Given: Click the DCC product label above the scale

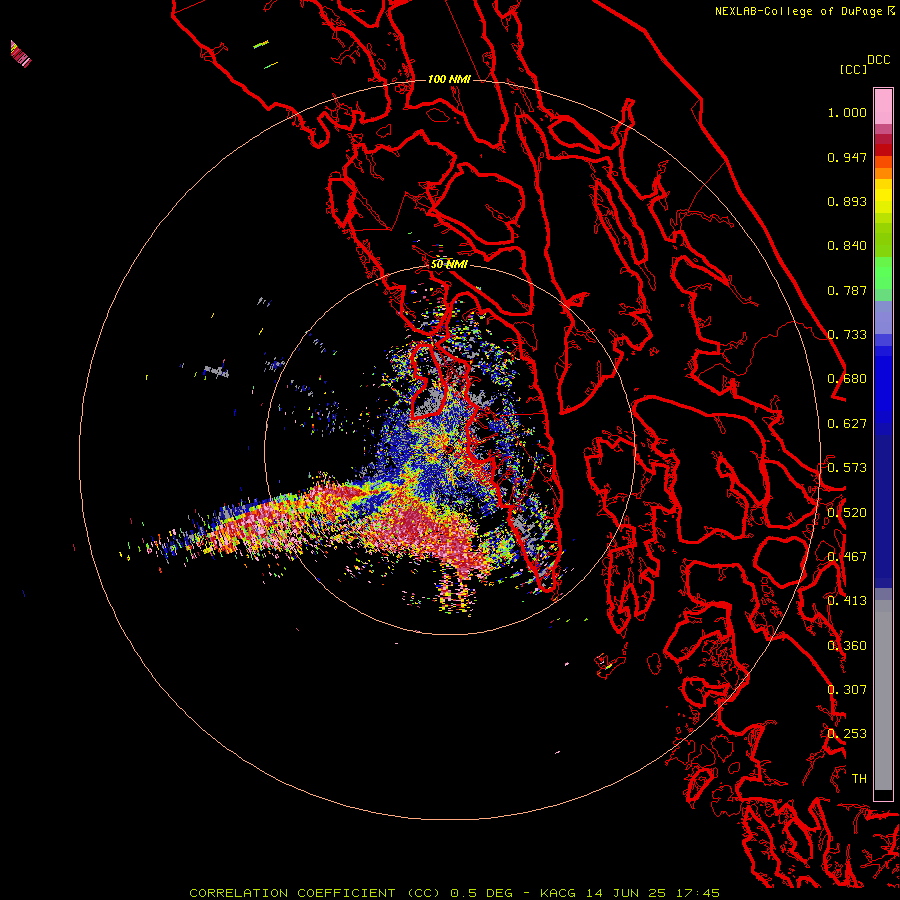Looking at the screenshot, I should 878,60.
